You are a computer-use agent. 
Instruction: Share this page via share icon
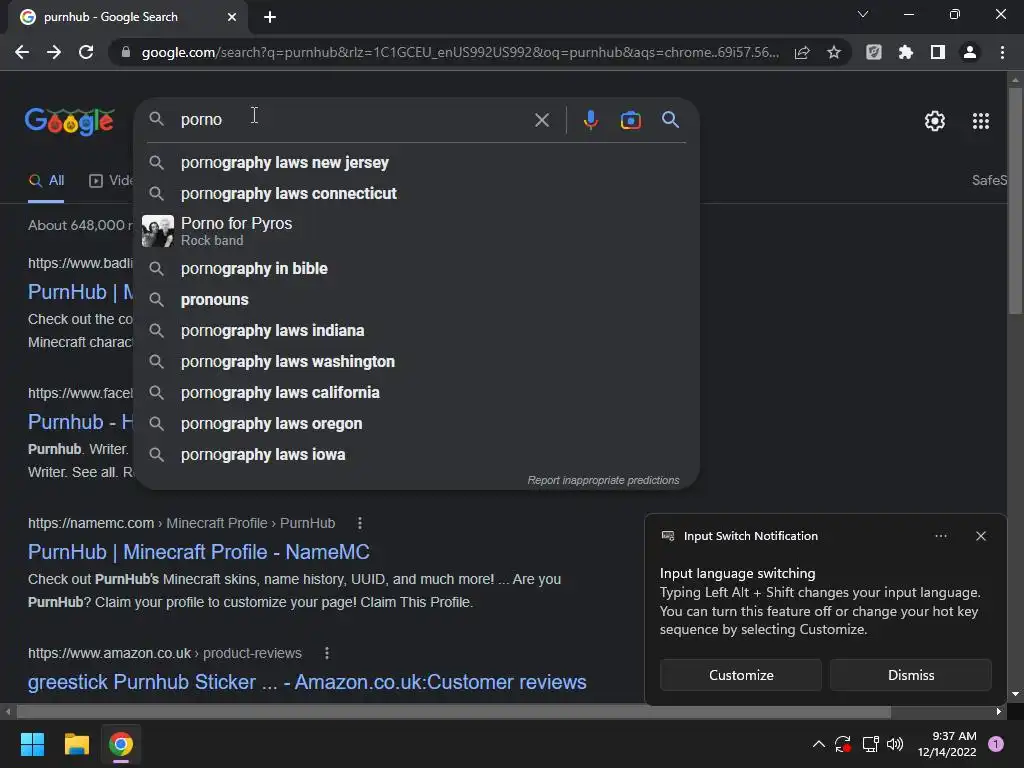point(802,52)
